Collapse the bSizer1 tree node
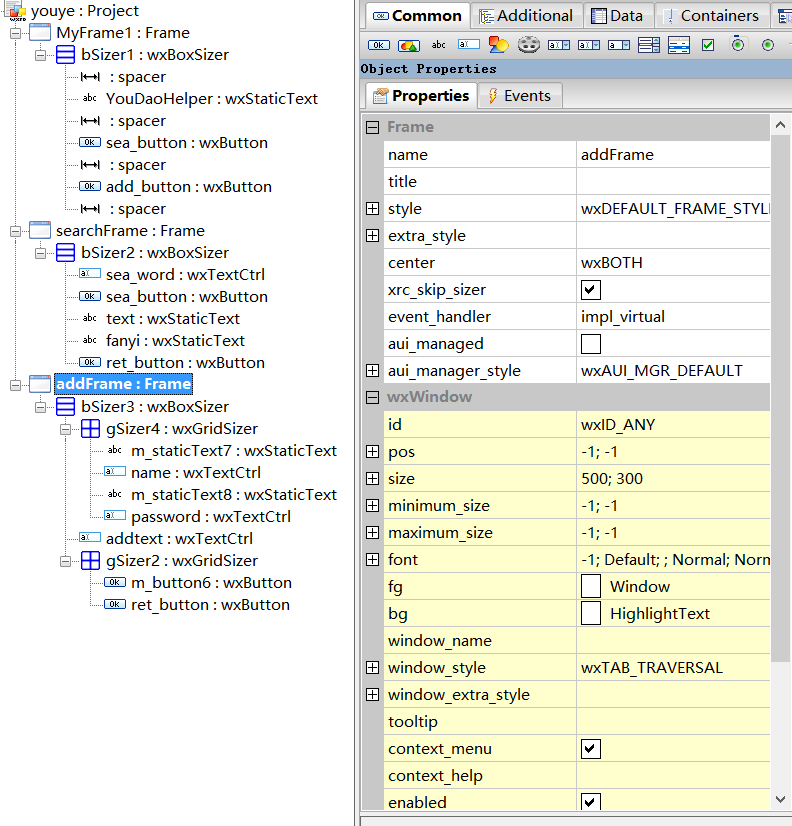Viewport: 792px width, 826px height. coord(40,55)
